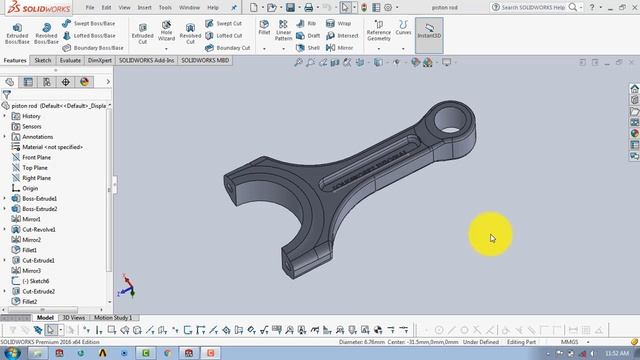640x360 pixels.
Task: Open the Insert menu
Action: [x=144, y=7]
